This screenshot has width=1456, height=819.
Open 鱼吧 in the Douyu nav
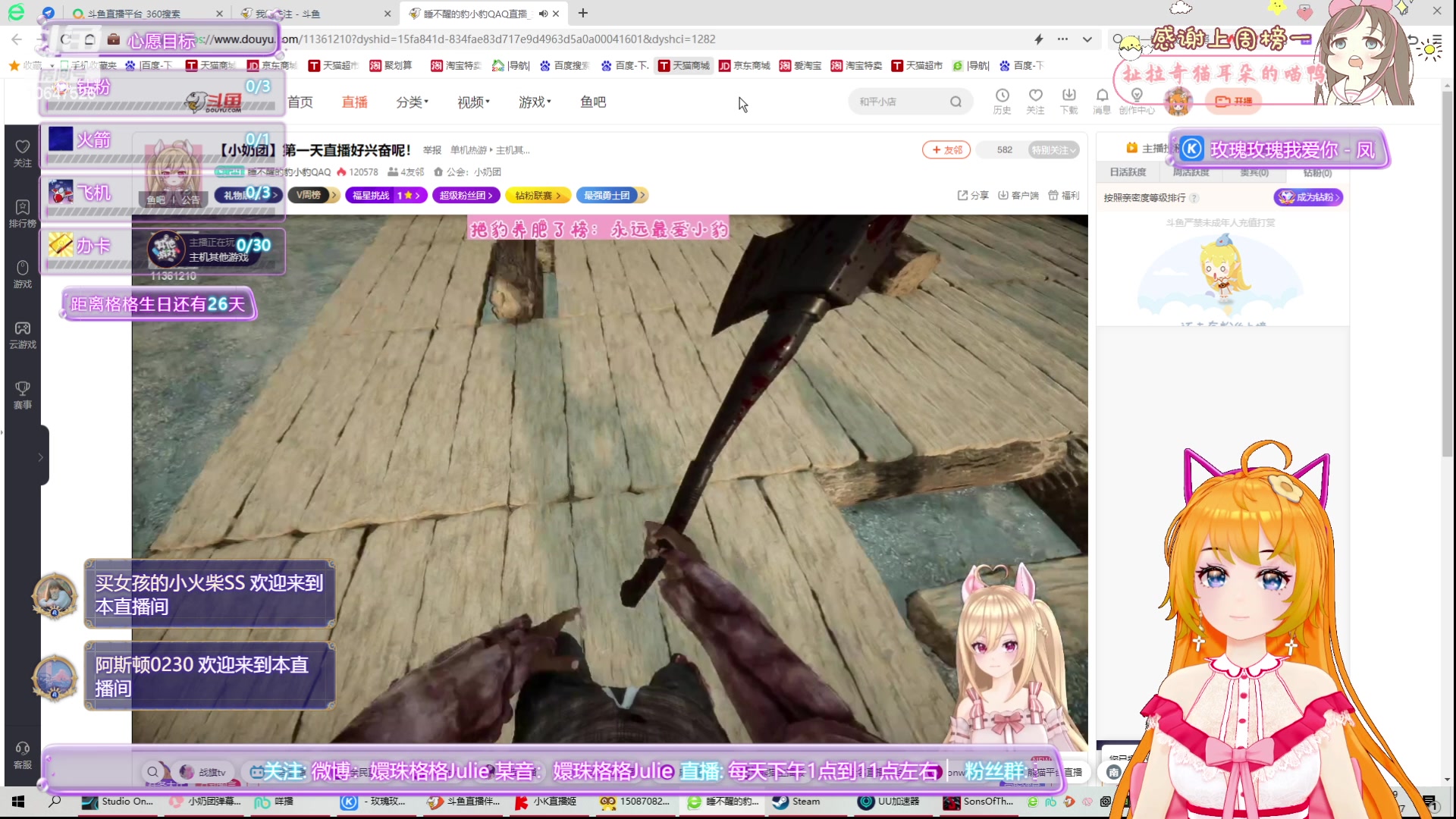tap(593, 102)
